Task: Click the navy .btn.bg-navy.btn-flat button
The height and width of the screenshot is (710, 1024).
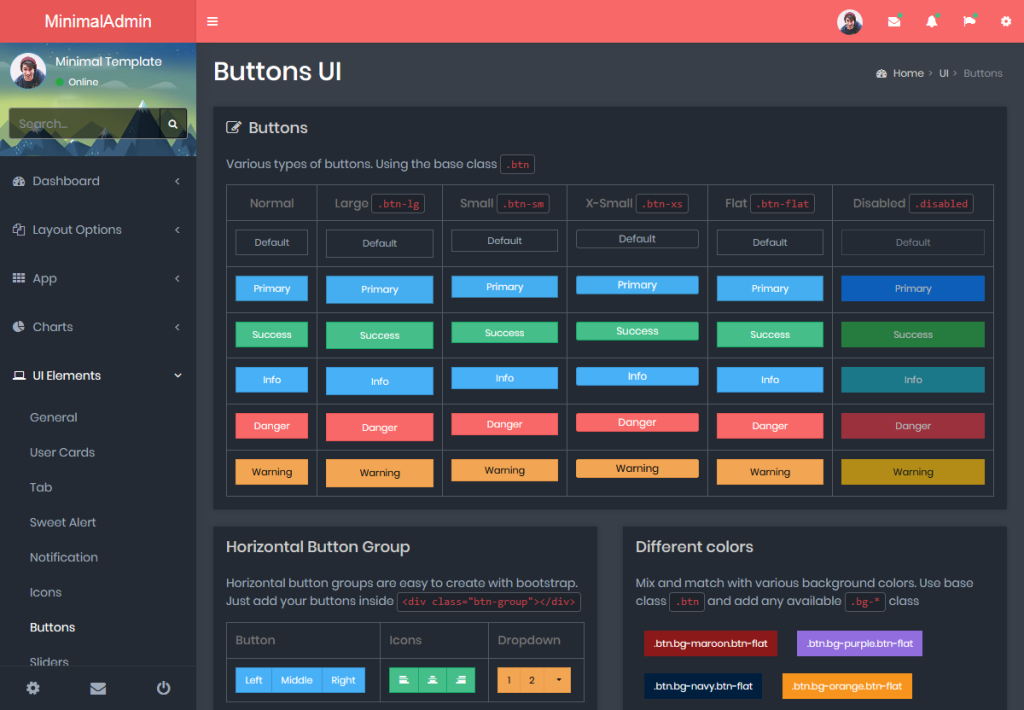Action: click(703, 686)
